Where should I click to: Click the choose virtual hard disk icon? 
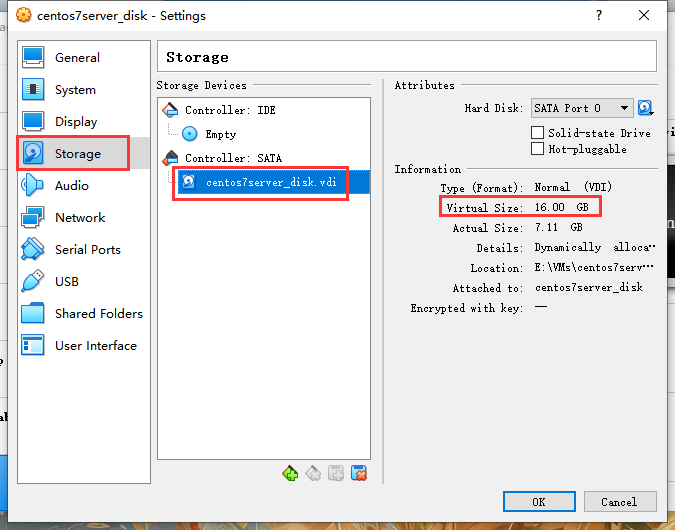click(645, 108)
